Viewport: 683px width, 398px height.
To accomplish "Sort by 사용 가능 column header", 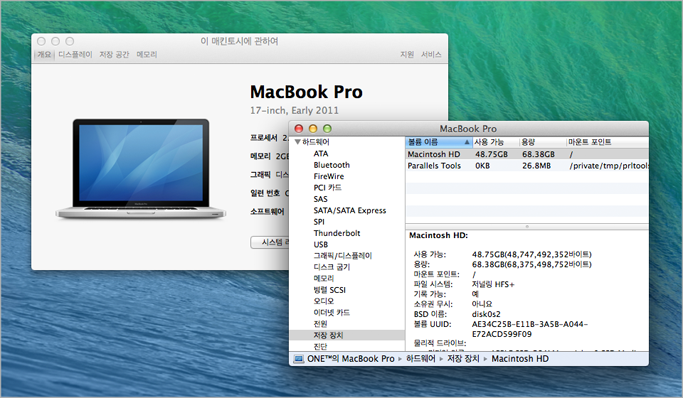I will [496, 142].
